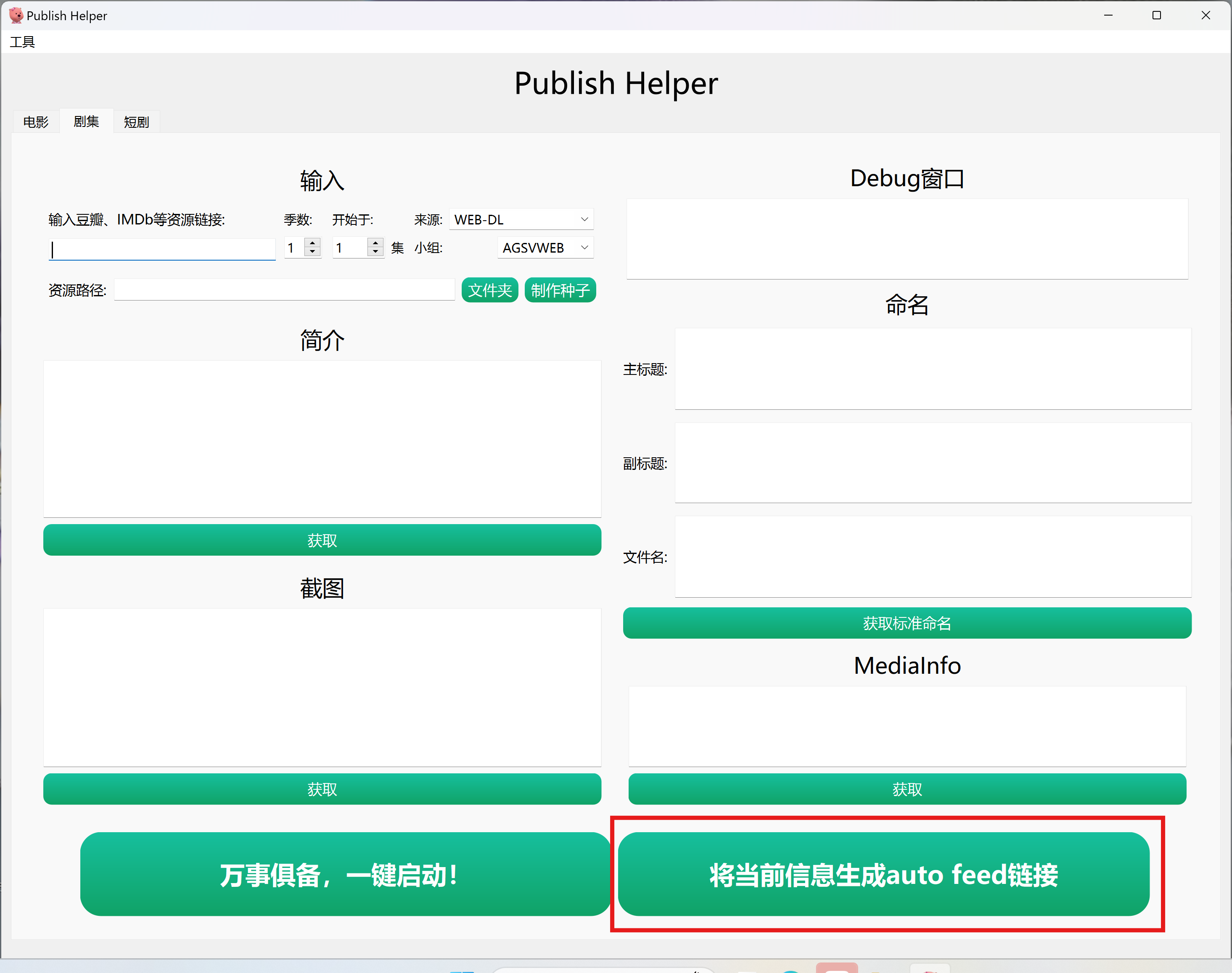Switch to the 电影 tab
The height and width of the screenshot is (973, 1232).
tap(35, 122)
